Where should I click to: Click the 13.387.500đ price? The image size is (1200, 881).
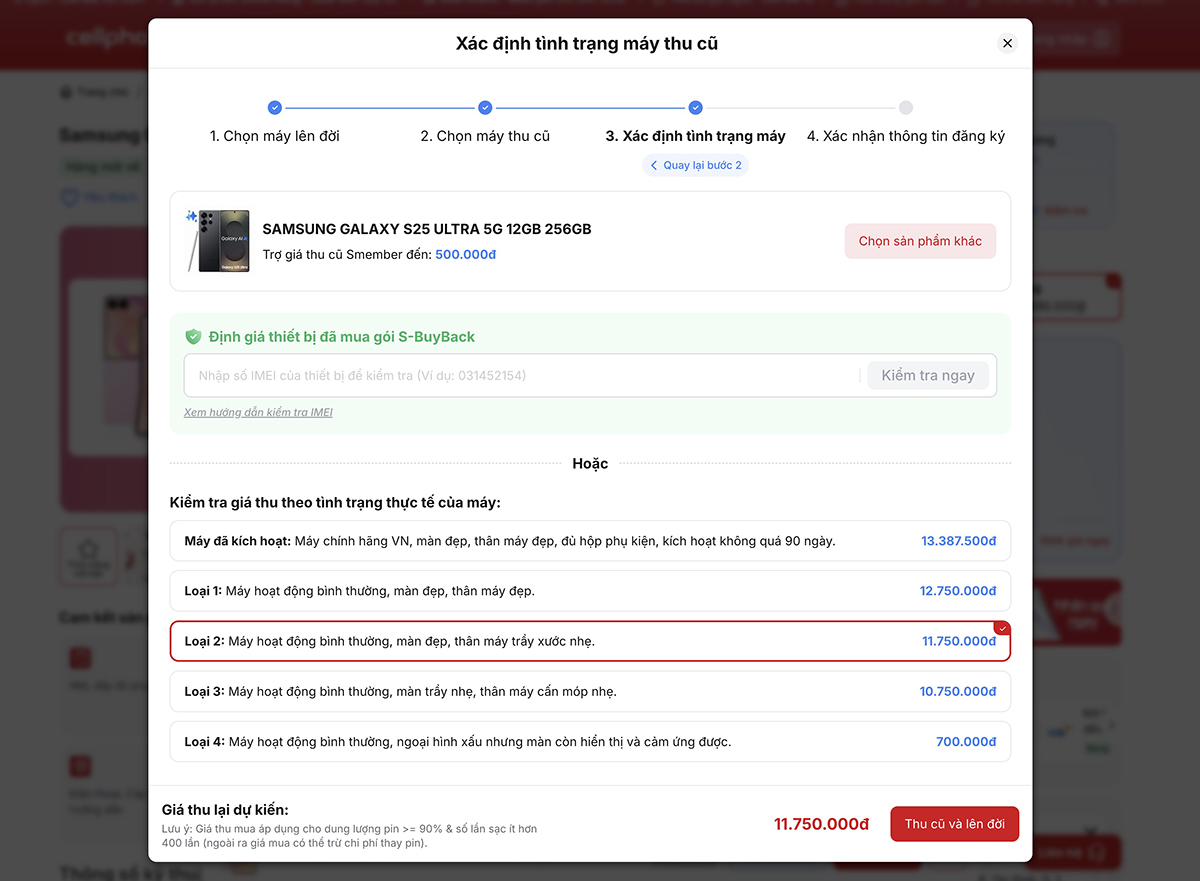pyautogui.click(x=959, y=541)
